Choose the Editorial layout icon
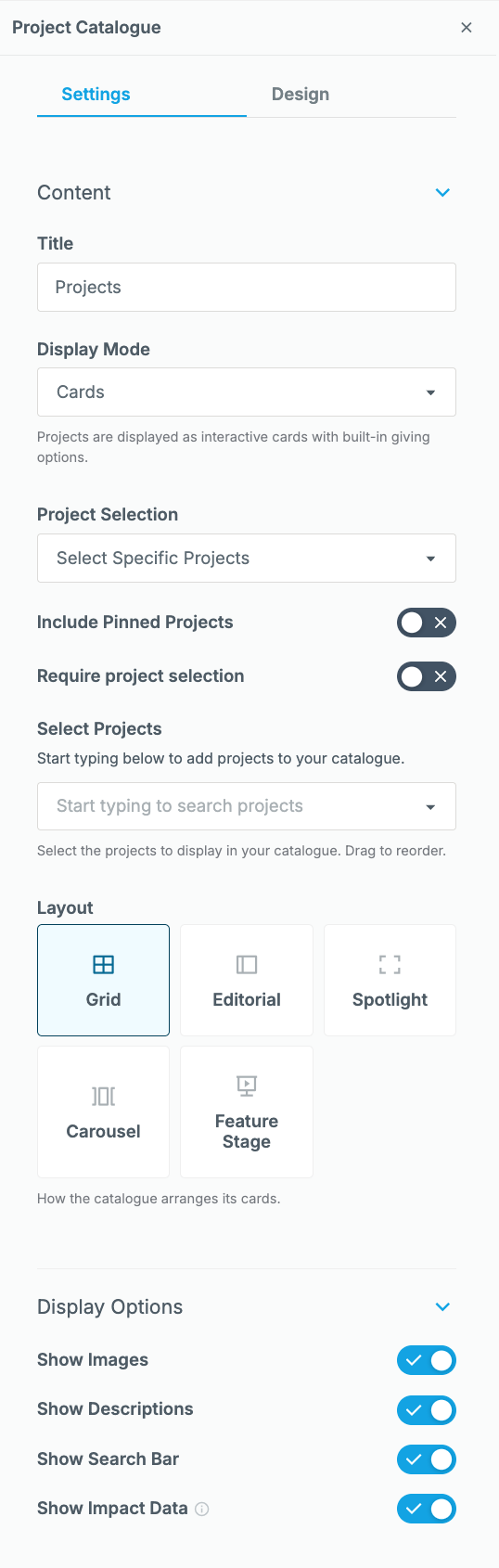 click(x=247, y=965)
